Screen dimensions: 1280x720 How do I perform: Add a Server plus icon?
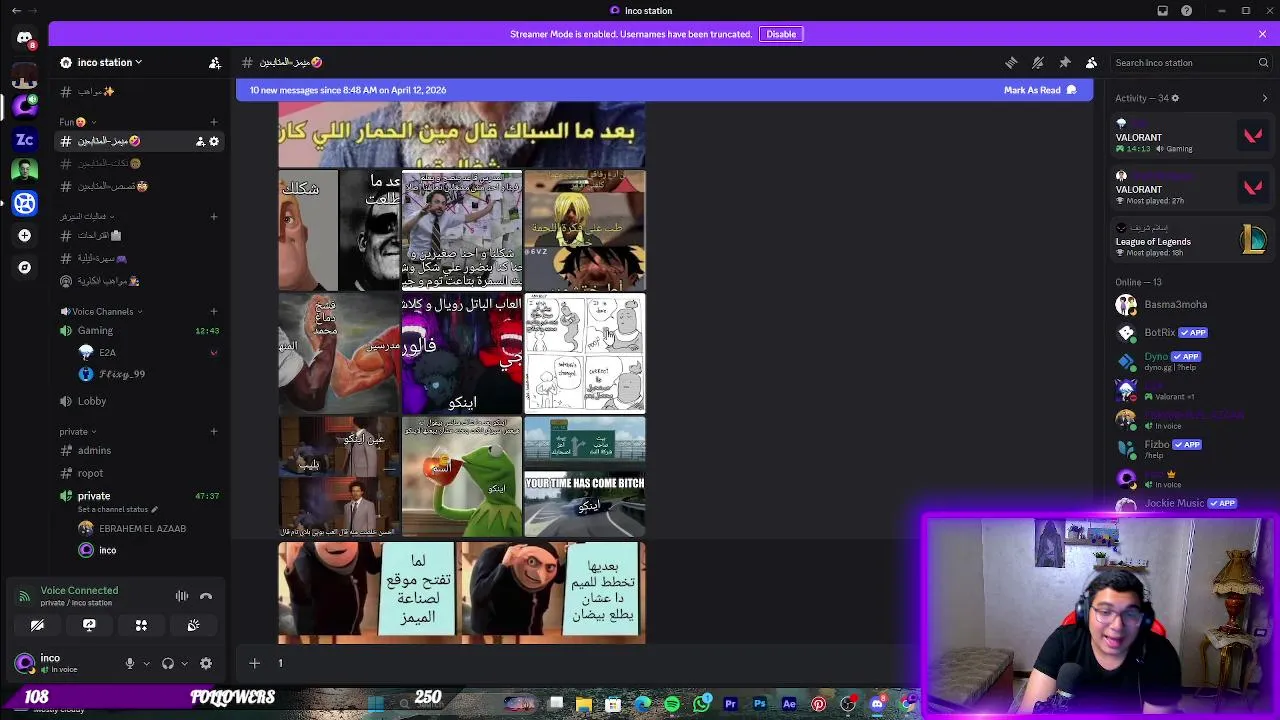25,235
